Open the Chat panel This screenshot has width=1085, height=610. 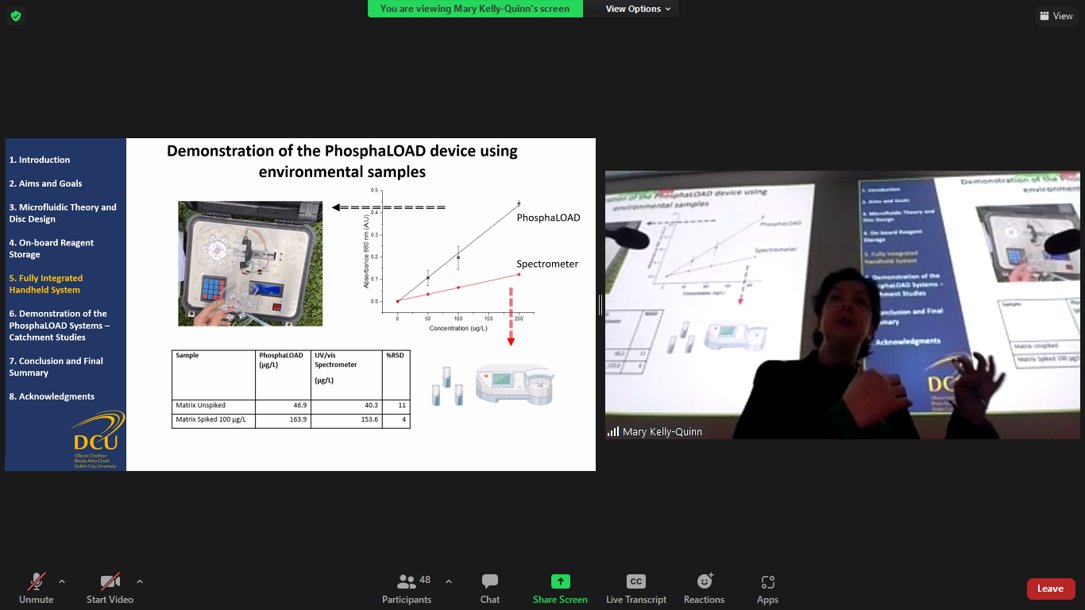click(x=489, y=588)
